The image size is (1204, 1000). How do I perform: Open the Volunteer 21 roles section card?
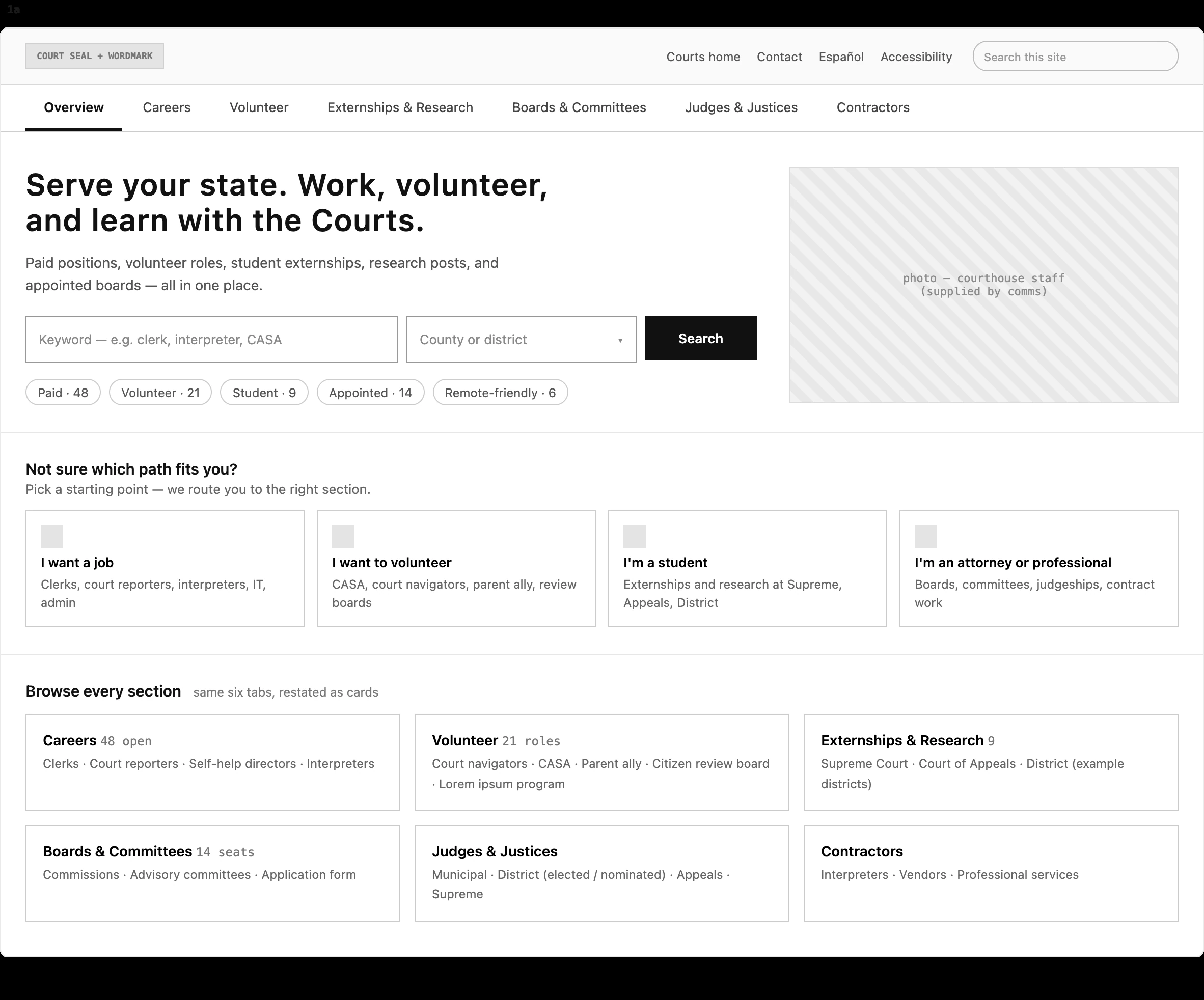(602, 762)
